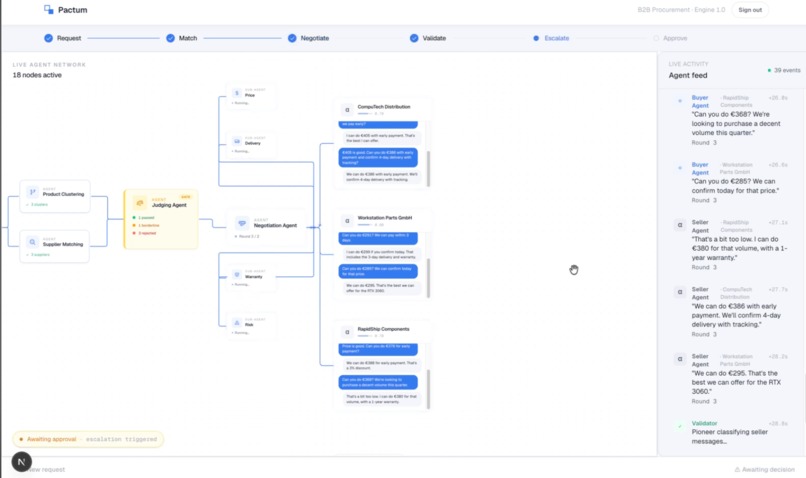This screenshot has width=806, height=478.
Task: Select the Approve step in the progress bar
Action: pos(670,38)
